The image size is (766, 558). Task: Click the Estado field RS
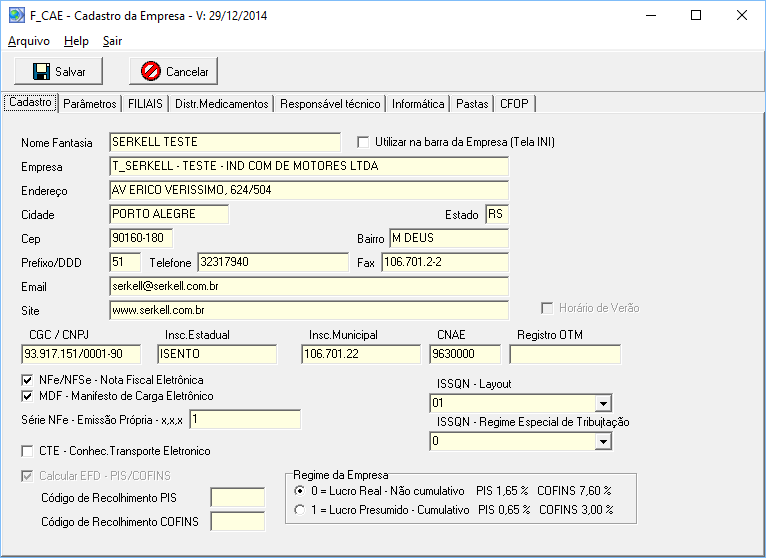pyautogui.click(x=497, y=214)
